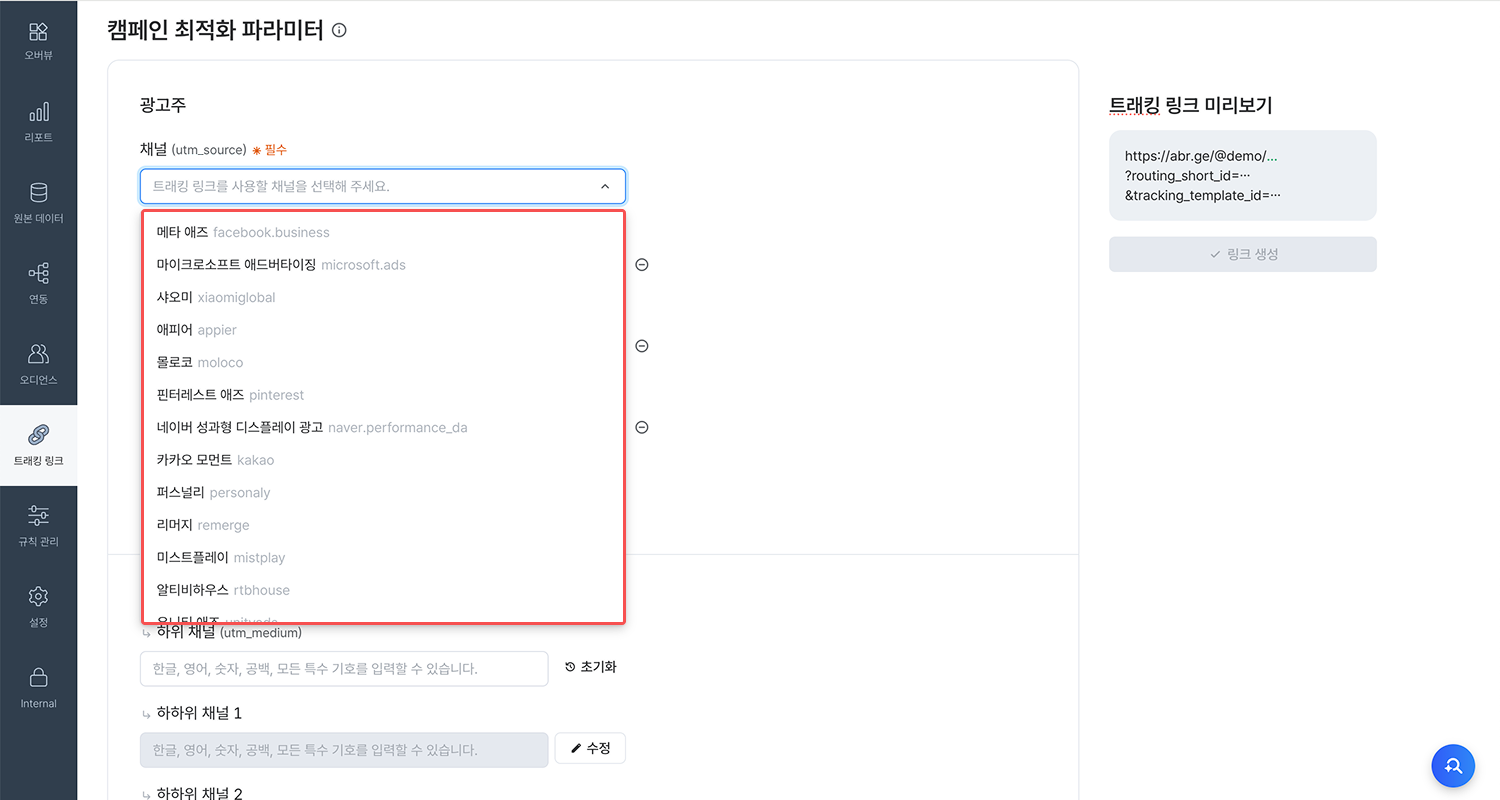Image resolution: width=1500 pixels, height=800 pixels.
Task: Click the 트래킹 링크 미리보기 heading
Action: [1191, 105]
